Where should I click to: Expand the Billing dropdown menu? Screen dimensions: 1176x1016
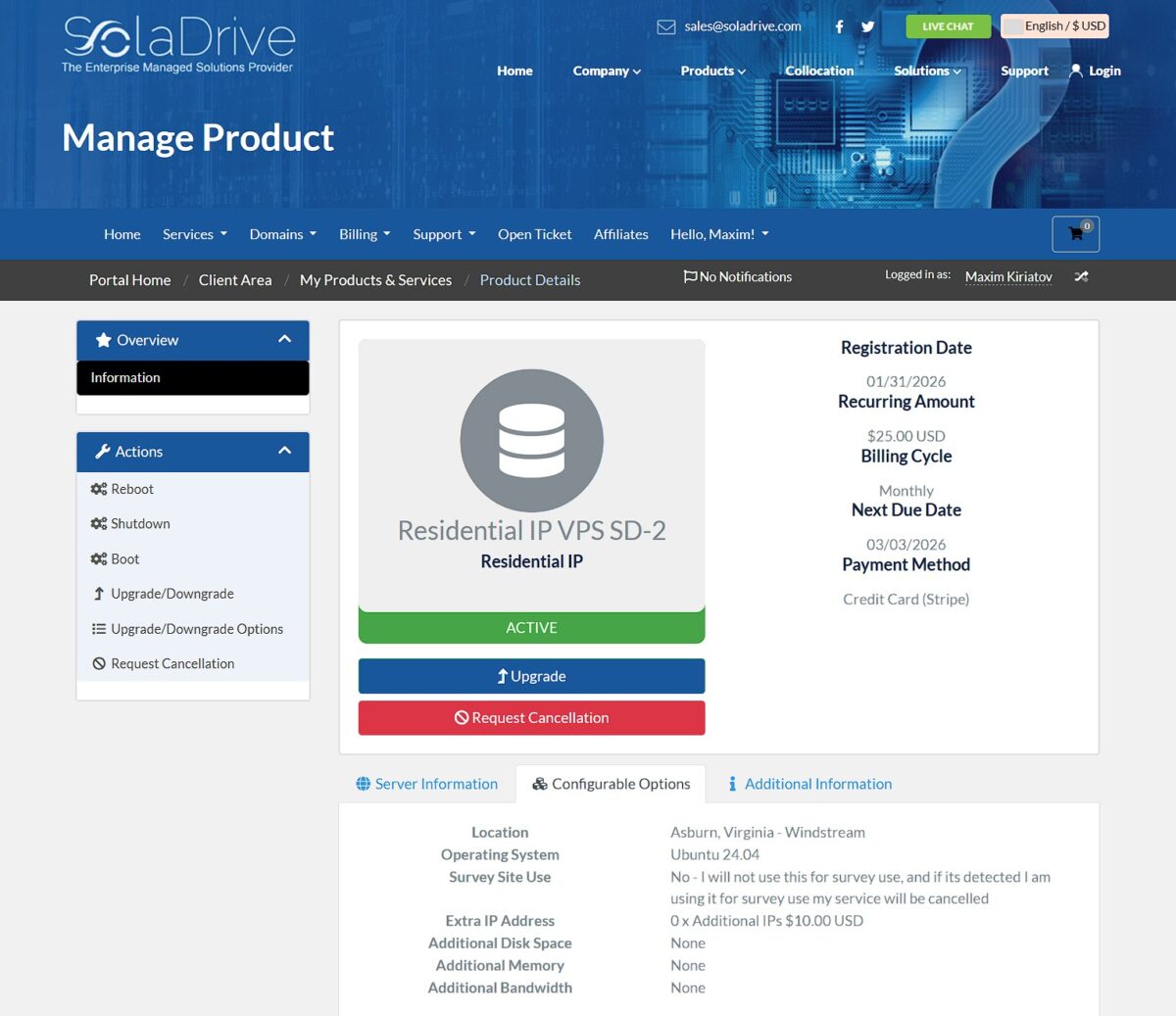point(364,234)
